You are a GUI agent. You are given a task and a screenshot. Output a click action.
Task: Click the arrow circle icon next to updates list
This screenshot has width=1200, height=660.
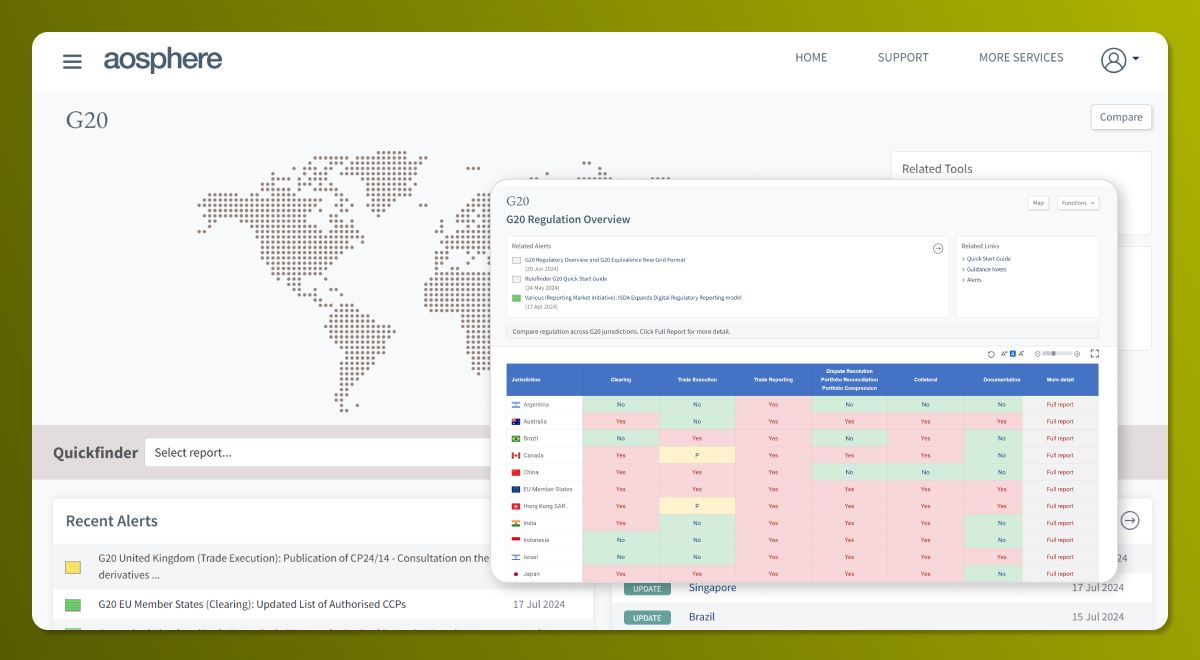coord(1130,520)
